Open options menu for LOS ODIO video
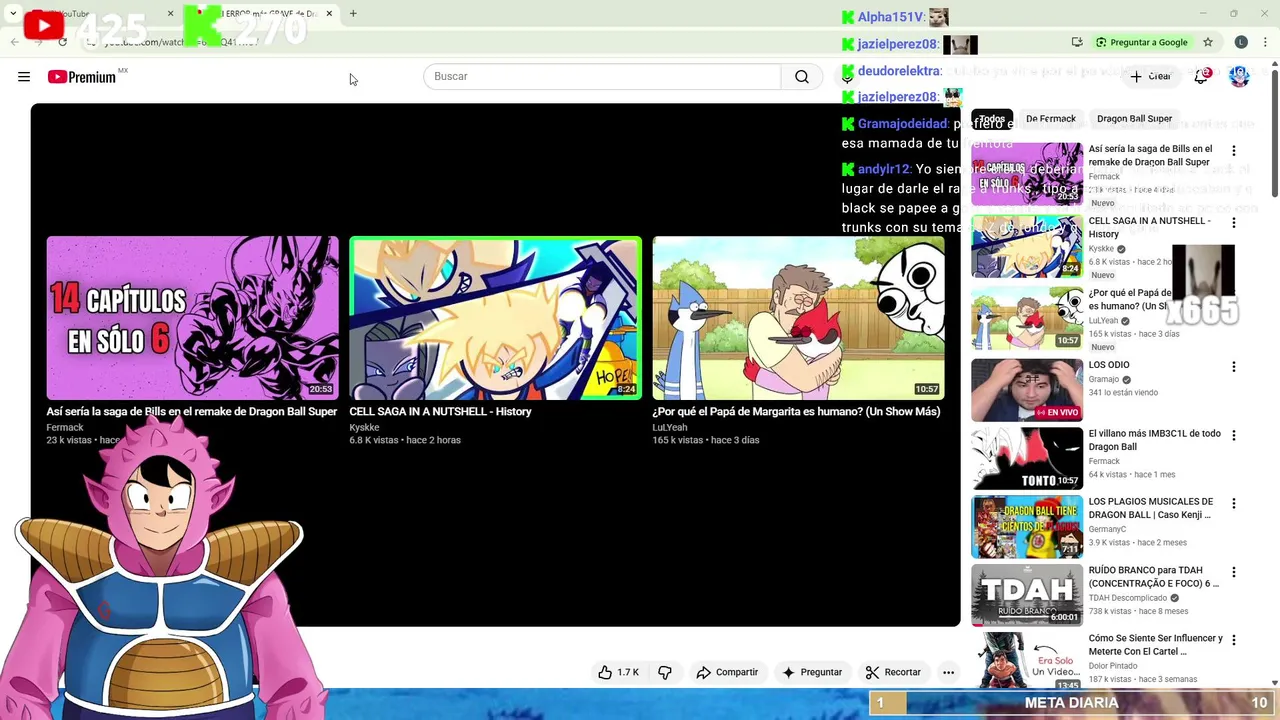This screenshot has height=720, width=1280. [x=1233, y=367]
